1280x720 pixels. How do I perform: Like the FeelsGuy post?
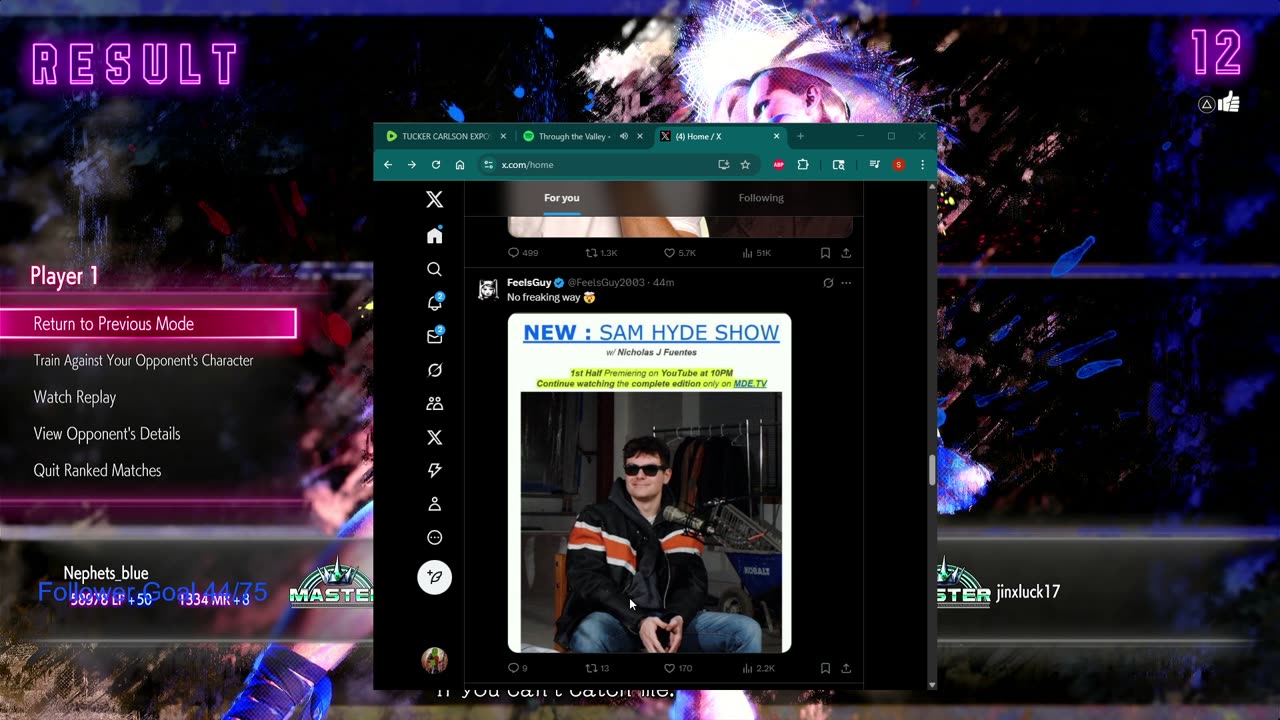[x=677, y=668]
